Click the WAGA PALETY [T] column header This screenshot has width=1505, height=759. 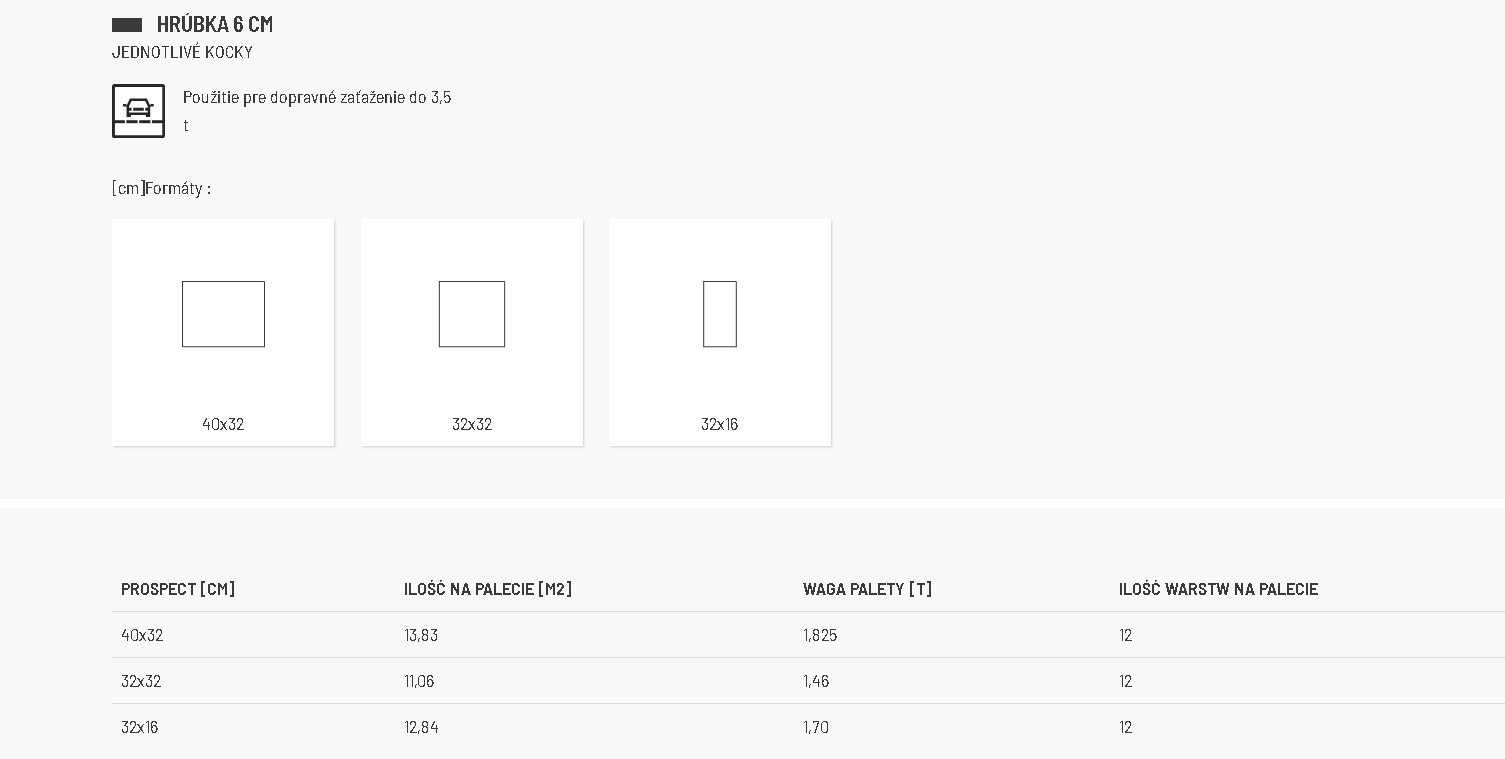coord(867,589)
